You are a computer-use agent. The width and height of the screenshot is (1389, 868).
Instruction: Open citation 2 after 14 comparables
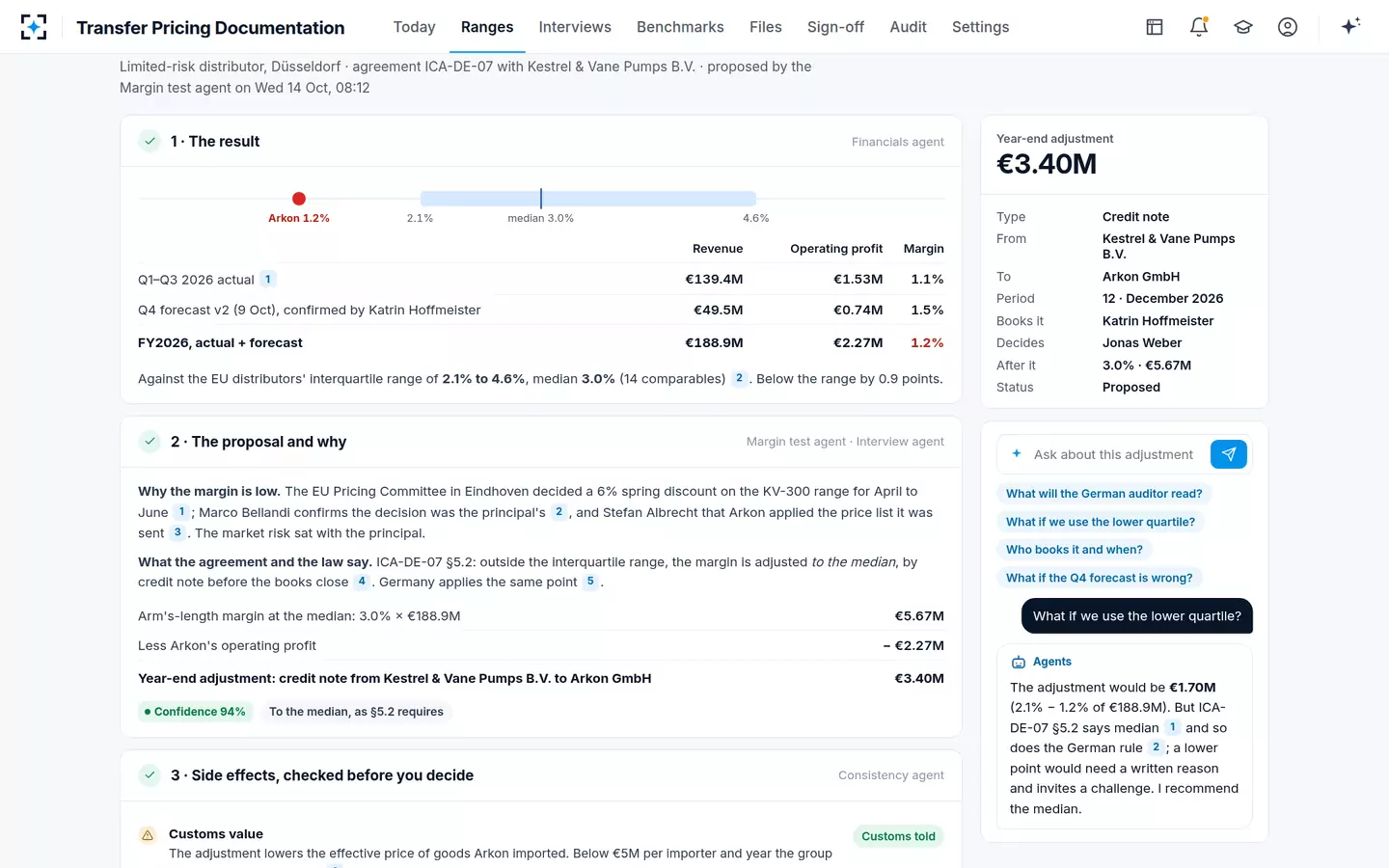(x=740, y=378)
